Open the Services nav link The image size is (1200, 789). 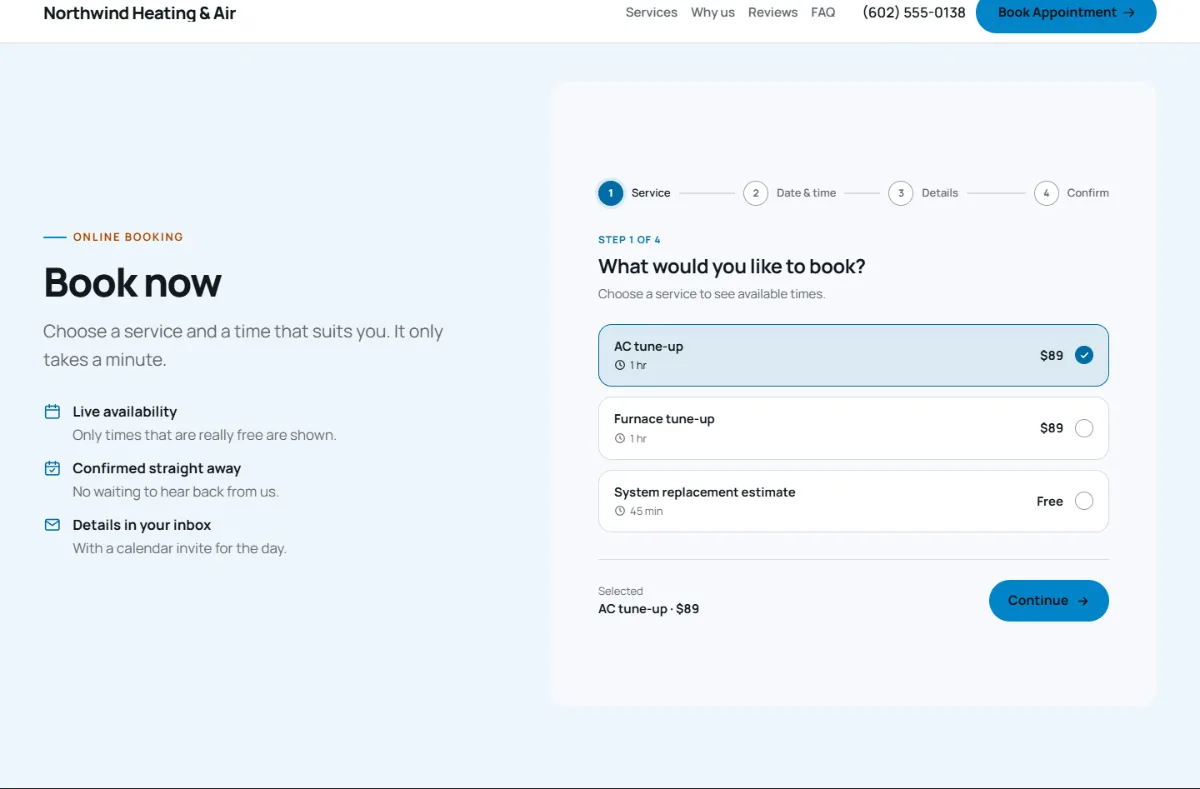click(x=651, y=13)
